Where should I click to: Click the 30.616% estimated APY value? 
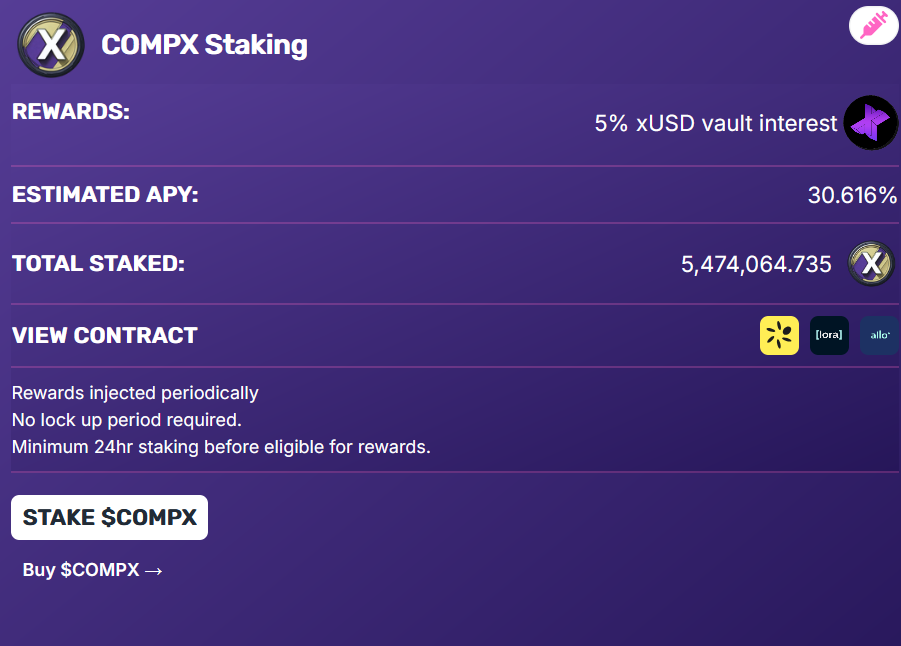pyautogui.click(x=852, y=195)
